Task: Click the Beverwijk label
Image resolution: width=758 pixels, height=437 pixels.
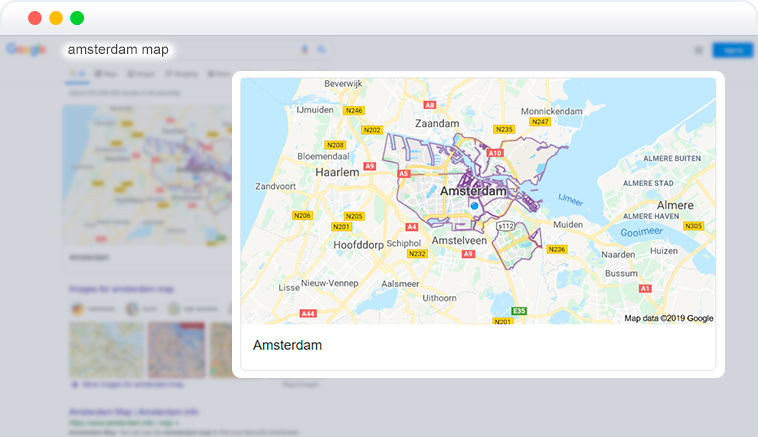Action: [x=343, y=84]
